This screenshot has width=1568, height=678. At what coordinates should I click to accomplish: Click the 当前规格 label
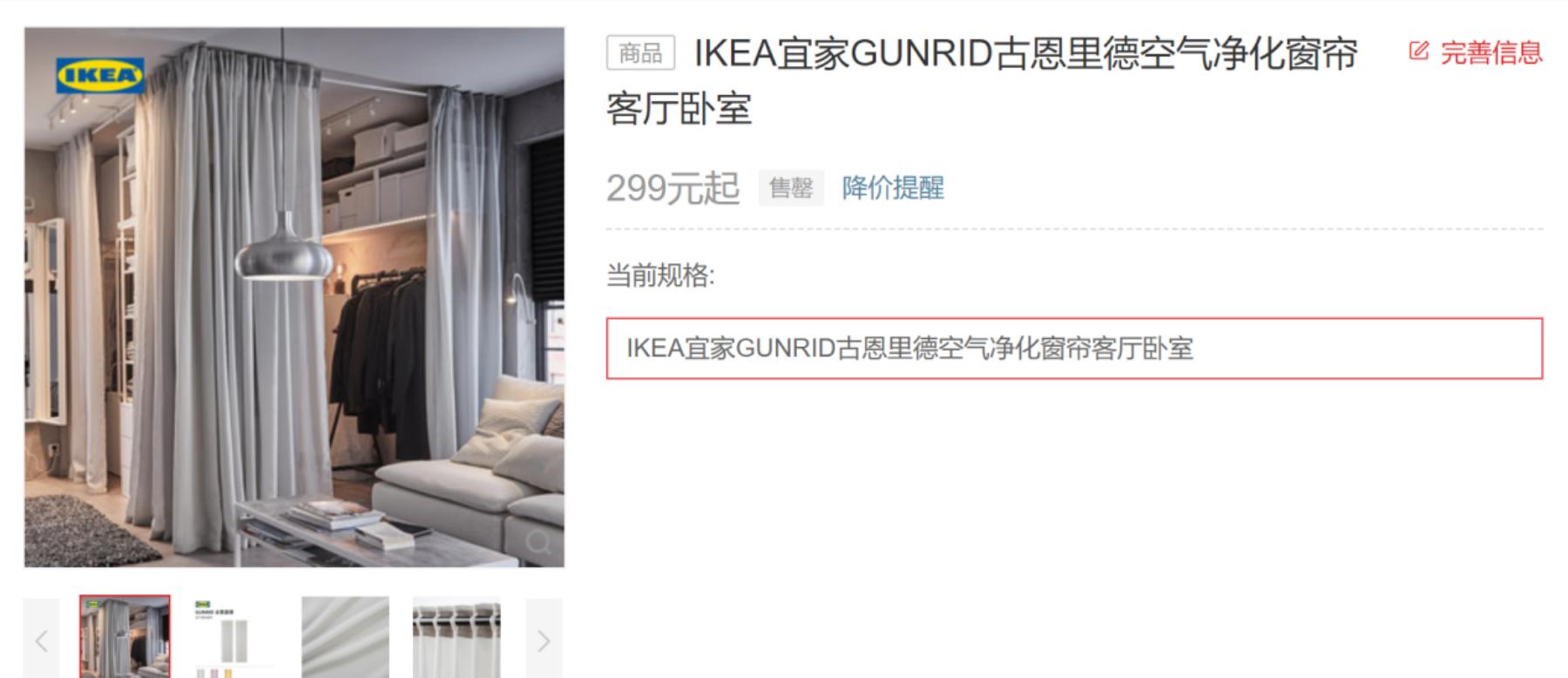660,276
